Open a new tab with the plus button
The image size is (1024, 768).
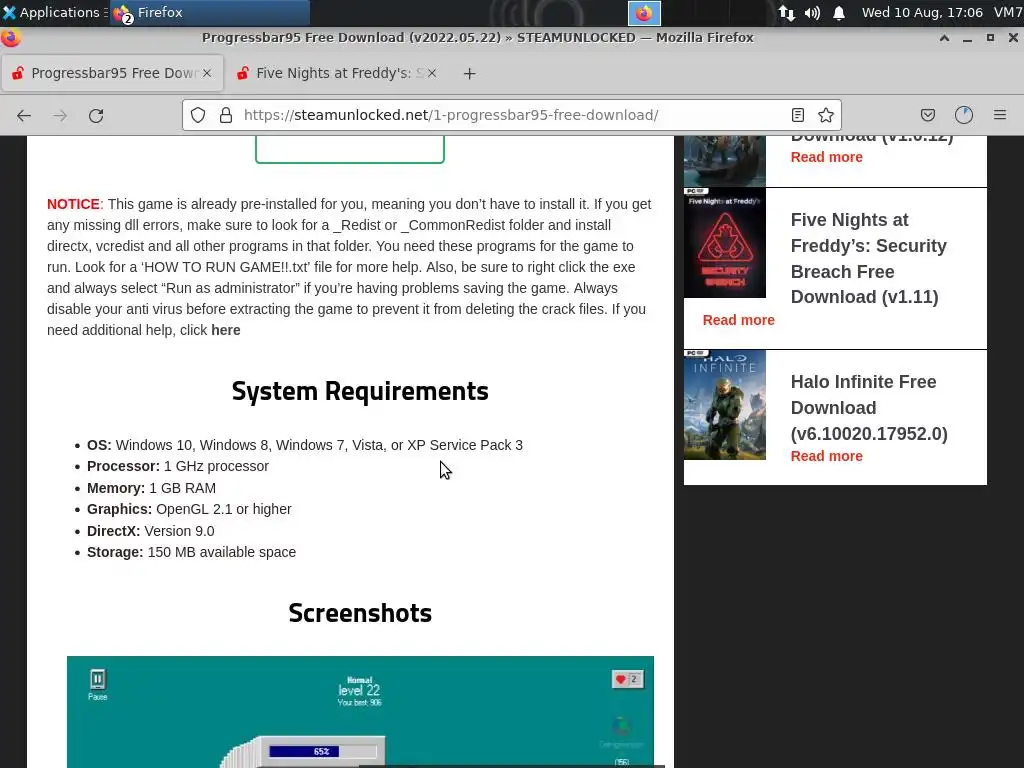tap(470, 74)
